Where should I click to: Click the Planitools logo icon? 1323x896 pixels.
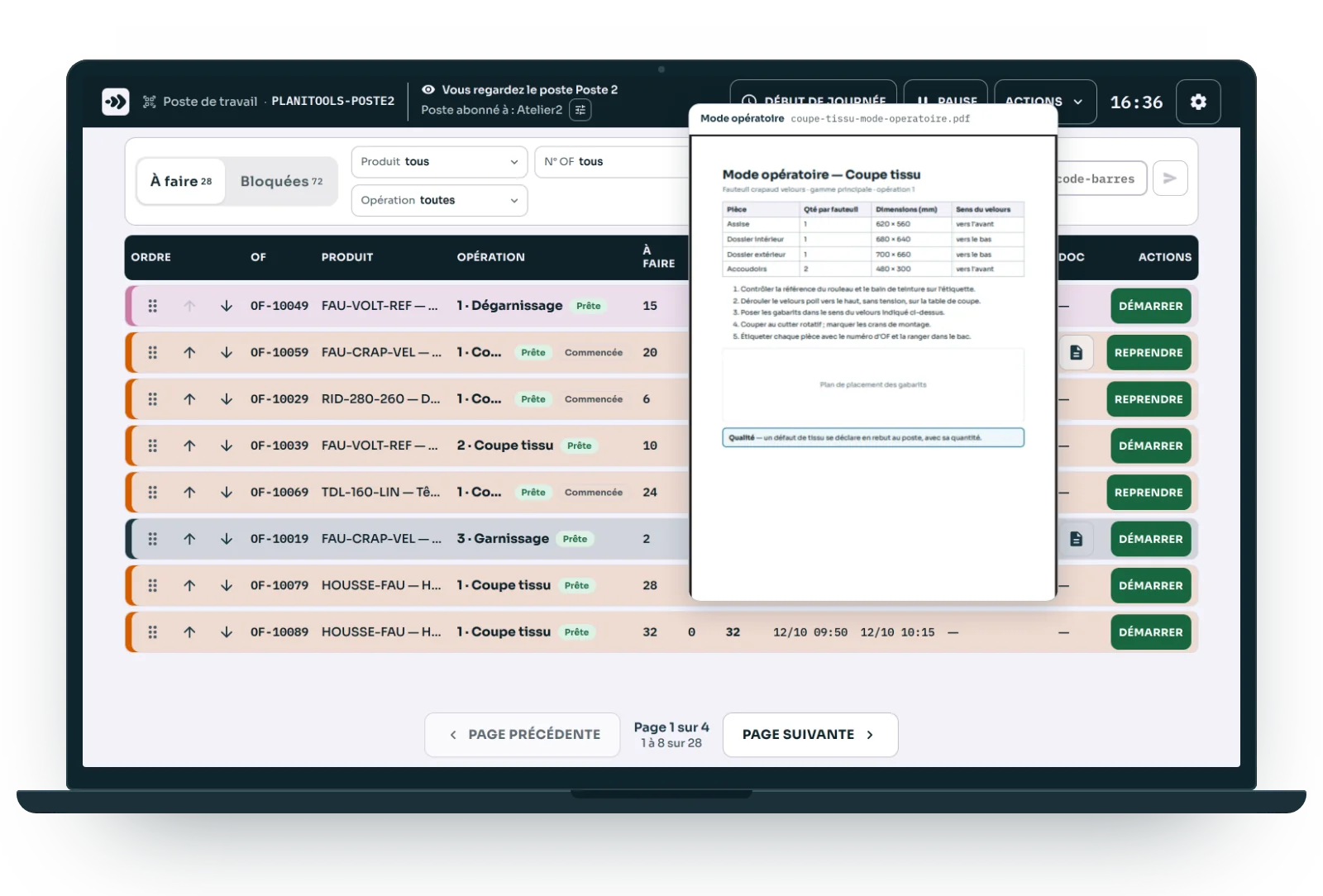click(x=116, y=102)
